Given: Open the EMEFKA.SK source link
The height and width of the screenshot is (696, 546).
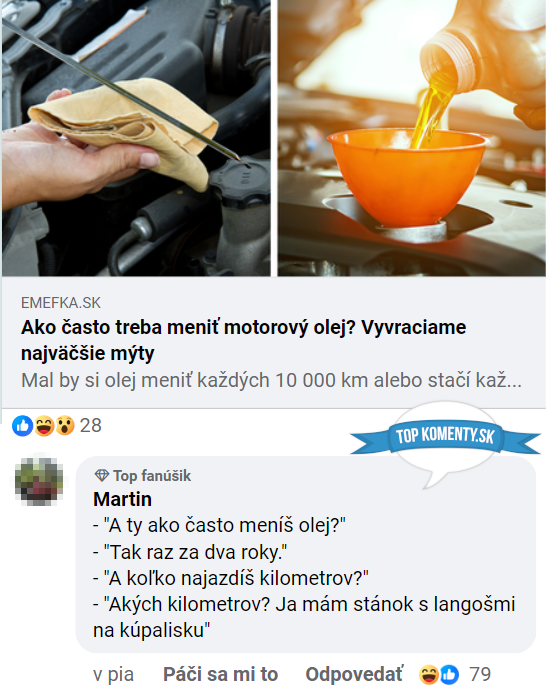Looking at the screenshot, I should 61,303.
